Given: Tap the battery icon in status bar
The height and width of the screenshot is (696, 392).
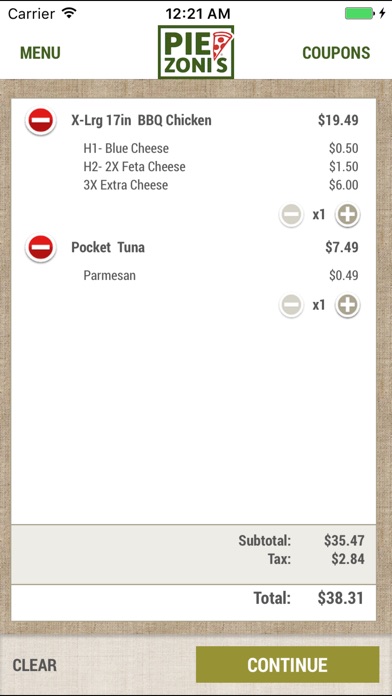Looking at the screenshot, I should [x=360, y=13].
